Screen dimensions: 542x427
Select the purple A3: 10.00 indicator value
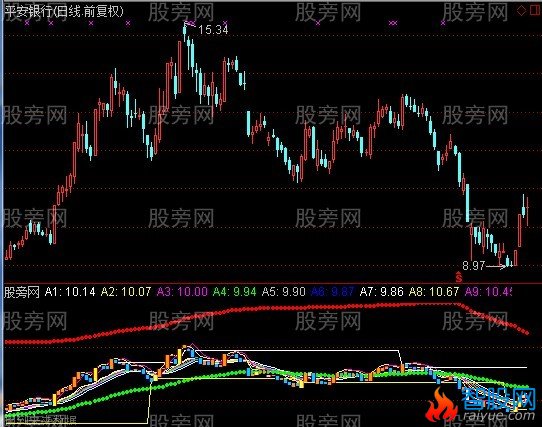point(182,292)
